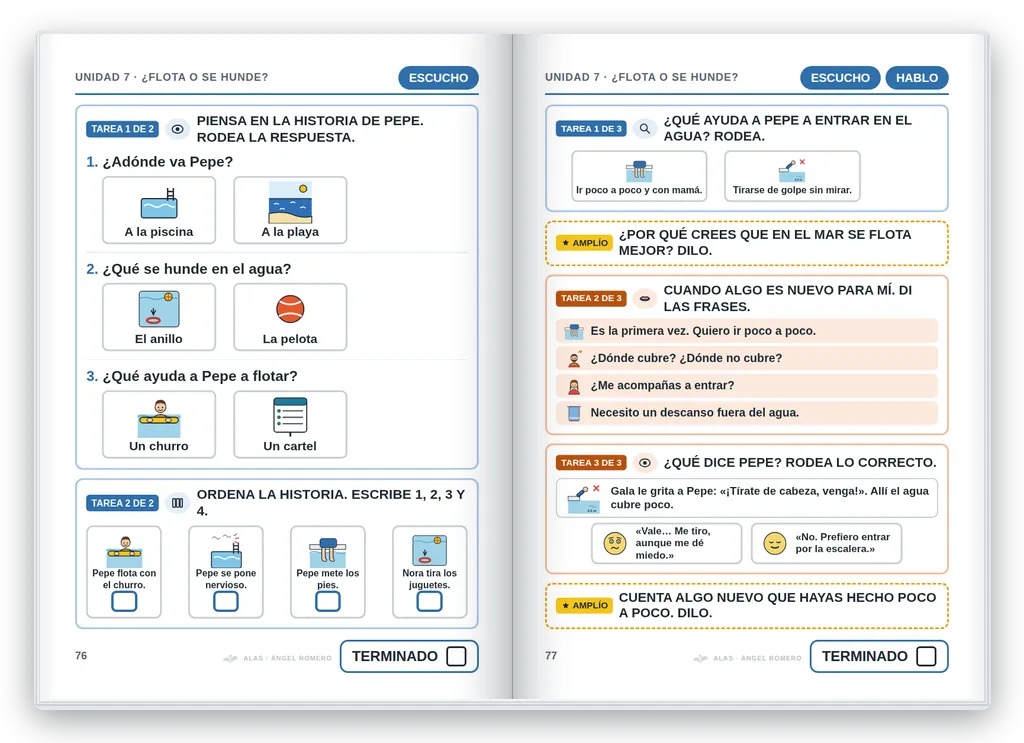Click the worried face next to 'Vale… Me tiro'
The width and height of the screenshot is (1024, 743).
[x=615, y=543]
